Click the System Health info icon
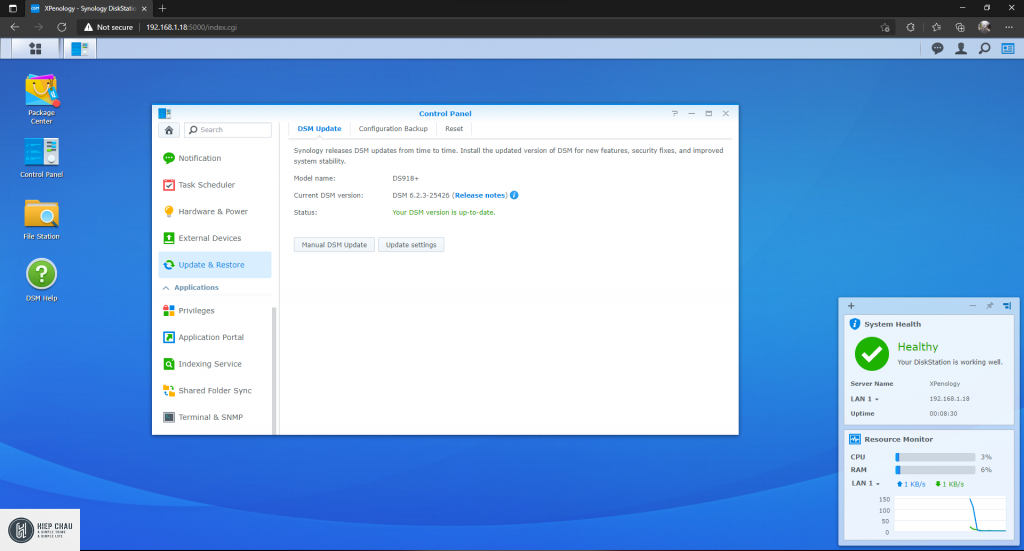The height and width of the screenshot is (551, 1024). (854, 324)
